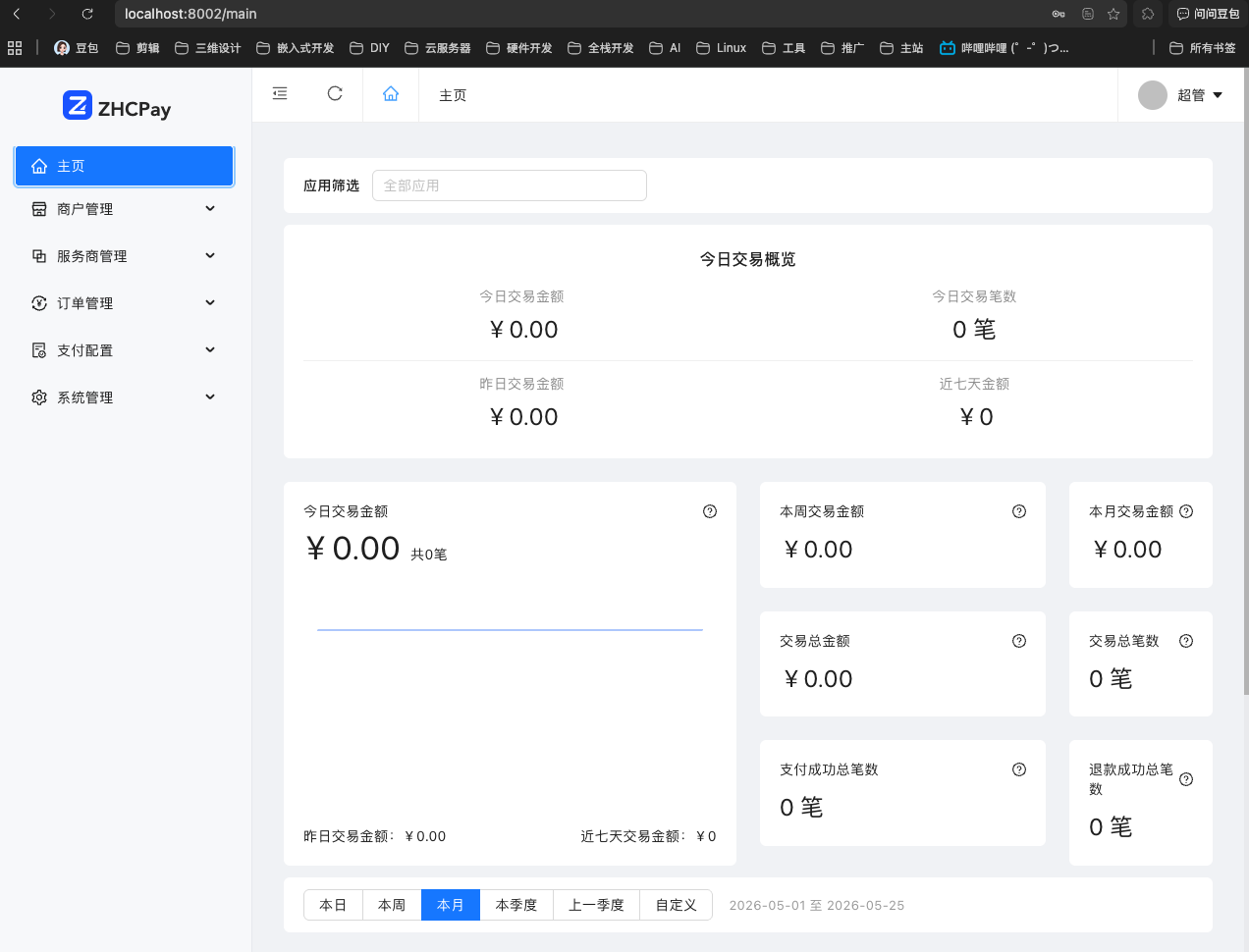Expand 订单管理 menu chevron

tap(210, 302)
